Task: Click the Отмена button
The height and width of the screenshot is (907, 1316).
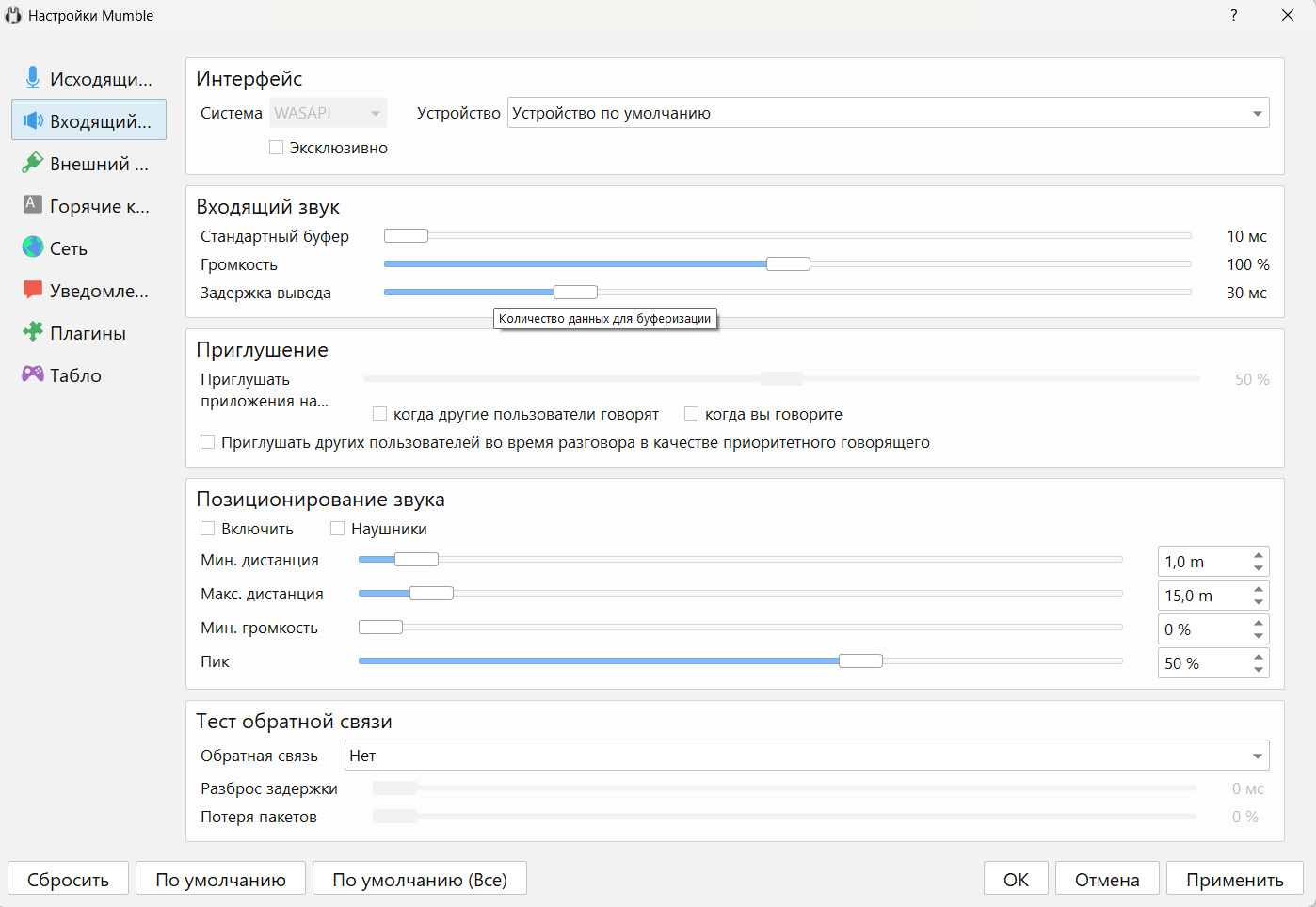Action: pos(1107,879)
